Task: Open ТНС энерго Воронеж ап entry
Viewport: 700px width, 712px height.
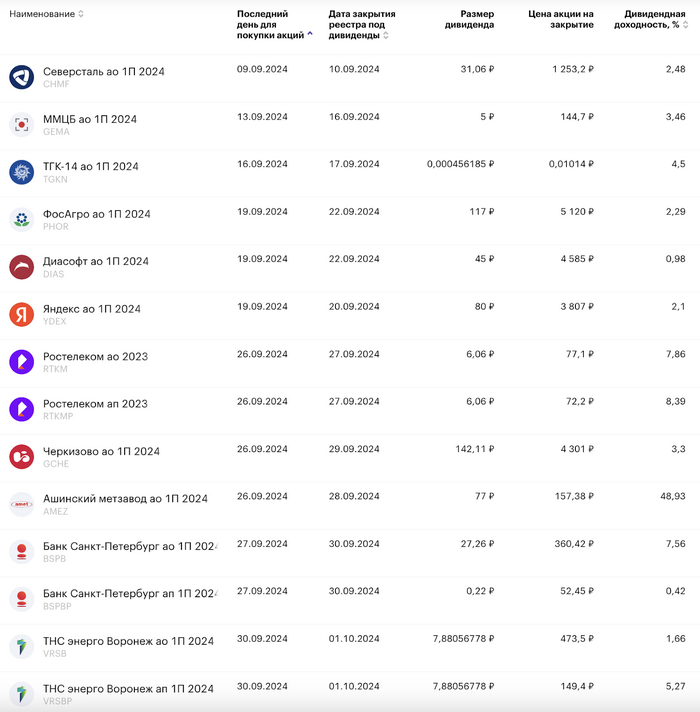Action: pos(128,688)
